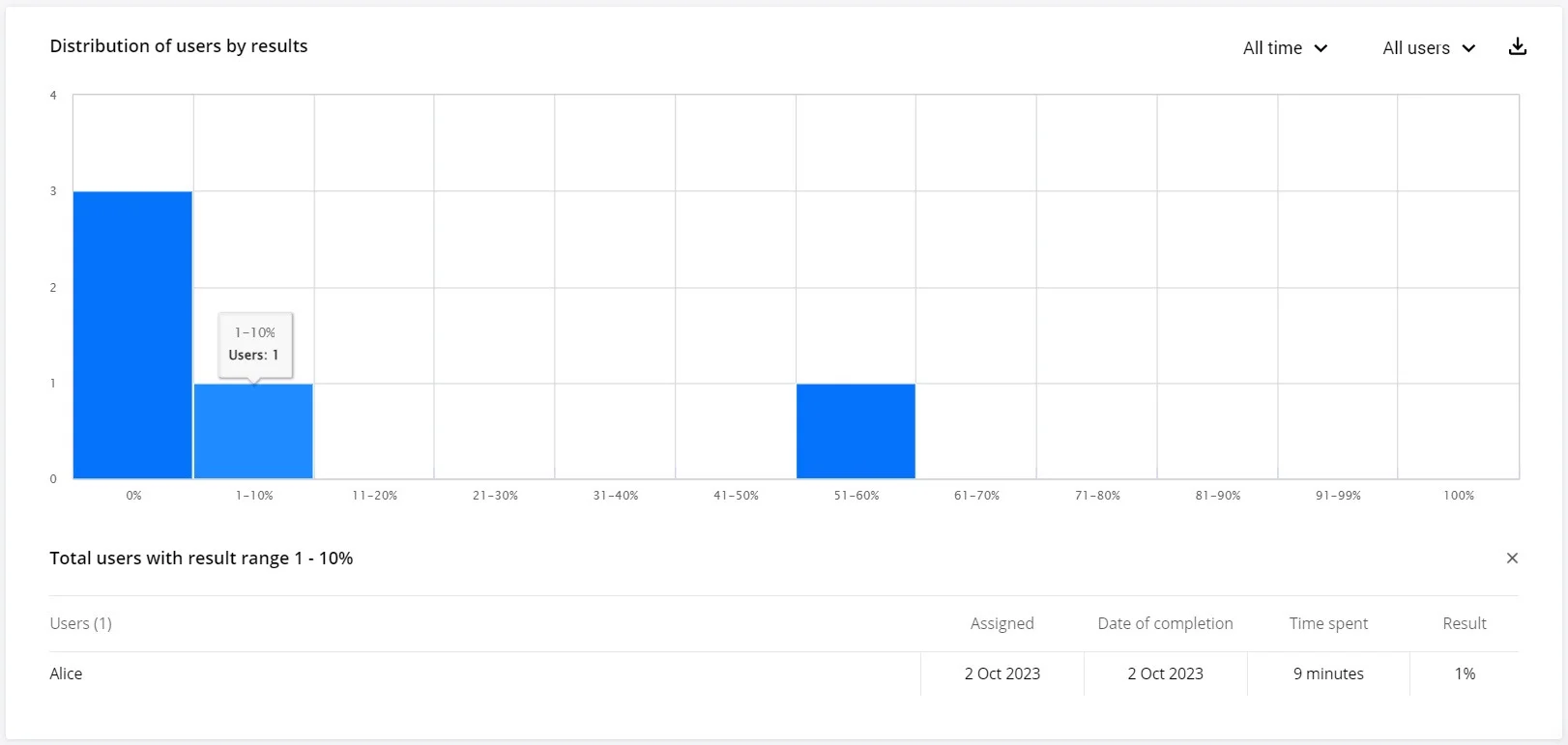
Task: Close the result range details panel
Action: pyautogui.click(x=1512, y=559)
